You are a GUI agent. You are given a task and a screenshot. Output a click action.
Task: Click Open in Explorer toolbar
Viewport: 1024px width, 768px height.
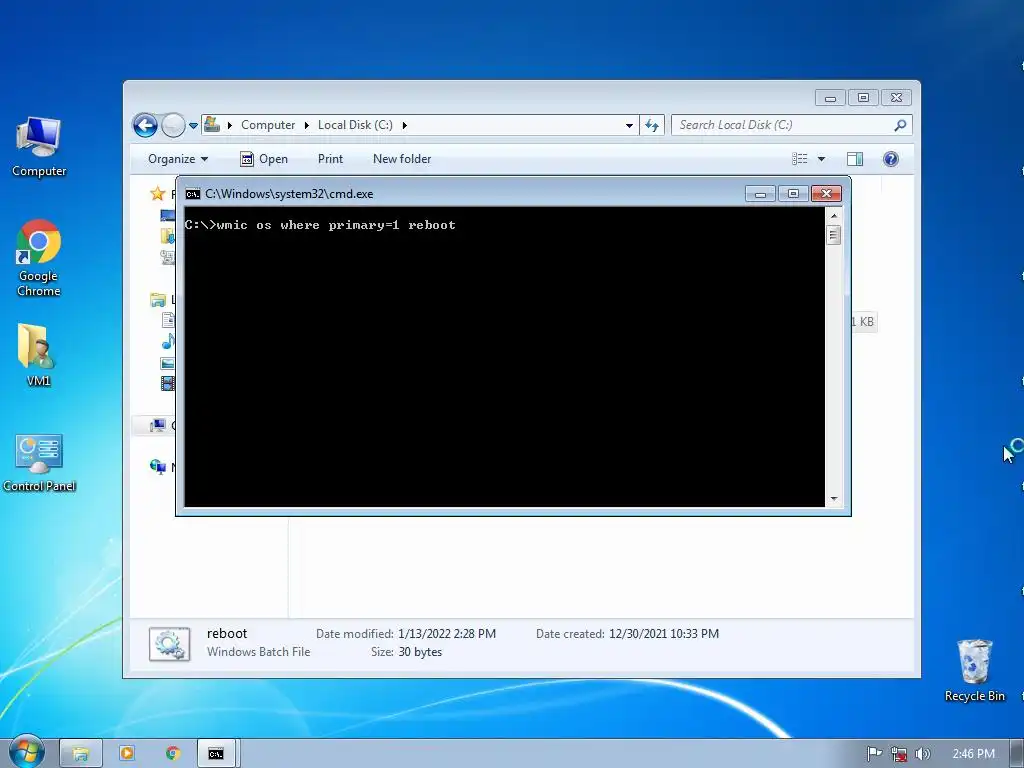click(x=264, y=159)
